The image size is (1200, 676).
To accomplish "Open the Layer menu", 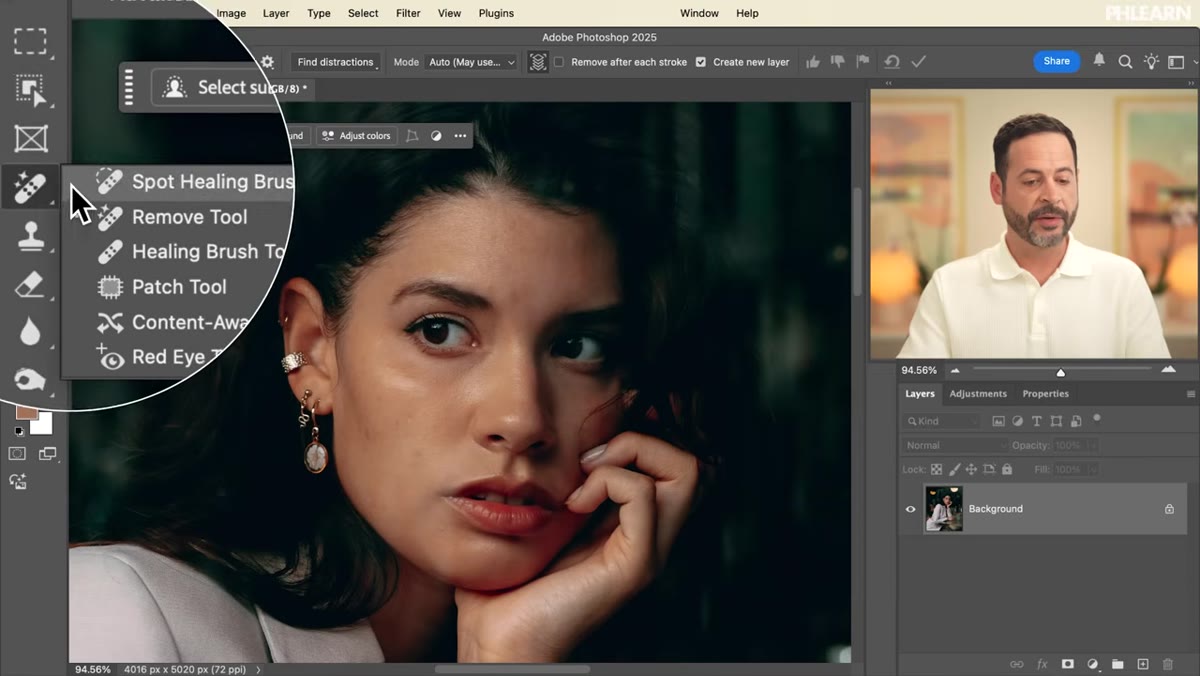I will tap(276, 13).
